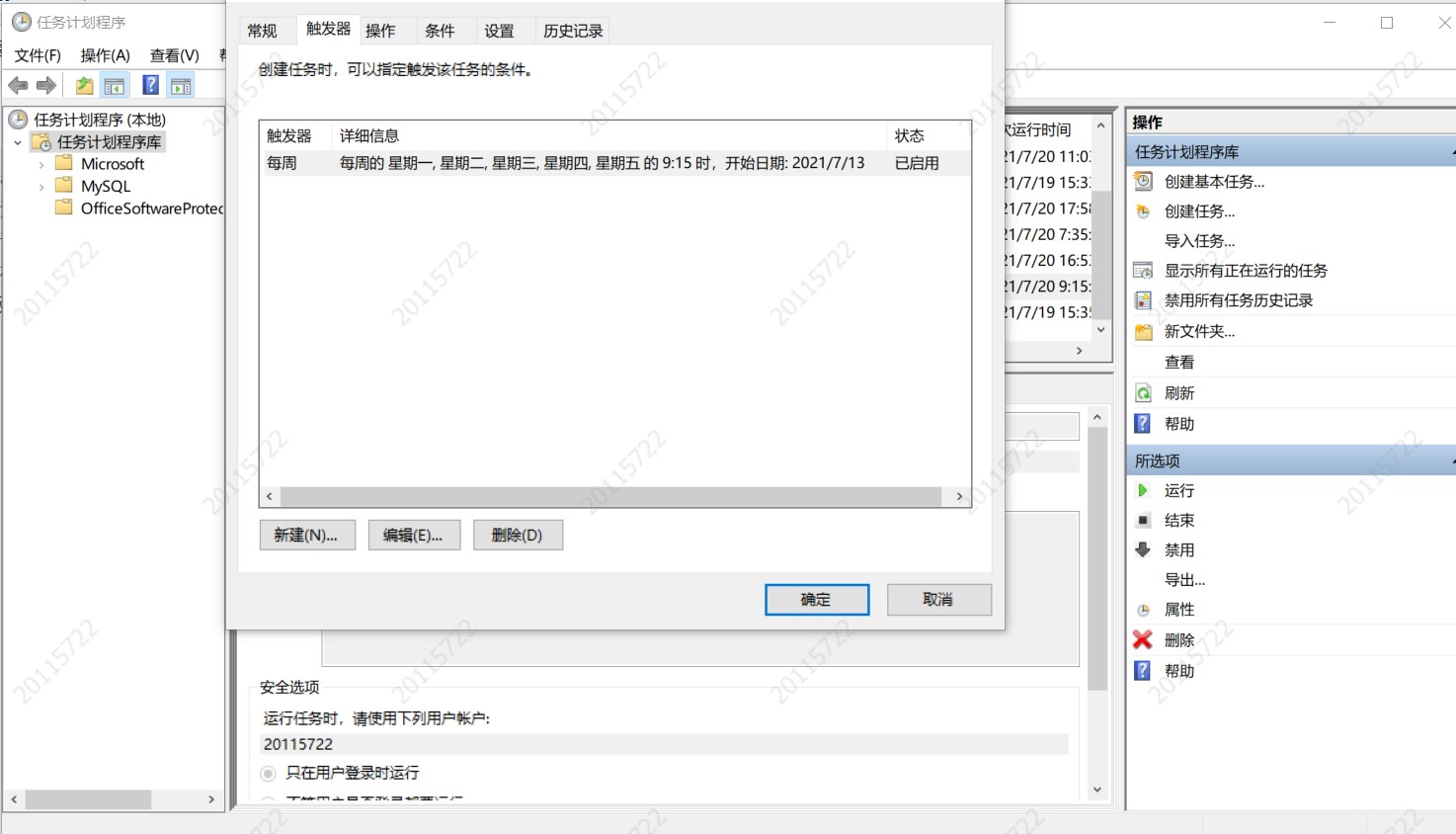Click the green 运行 play icon
Screen dimensions: 1456x834
[x=1143, y=490]
